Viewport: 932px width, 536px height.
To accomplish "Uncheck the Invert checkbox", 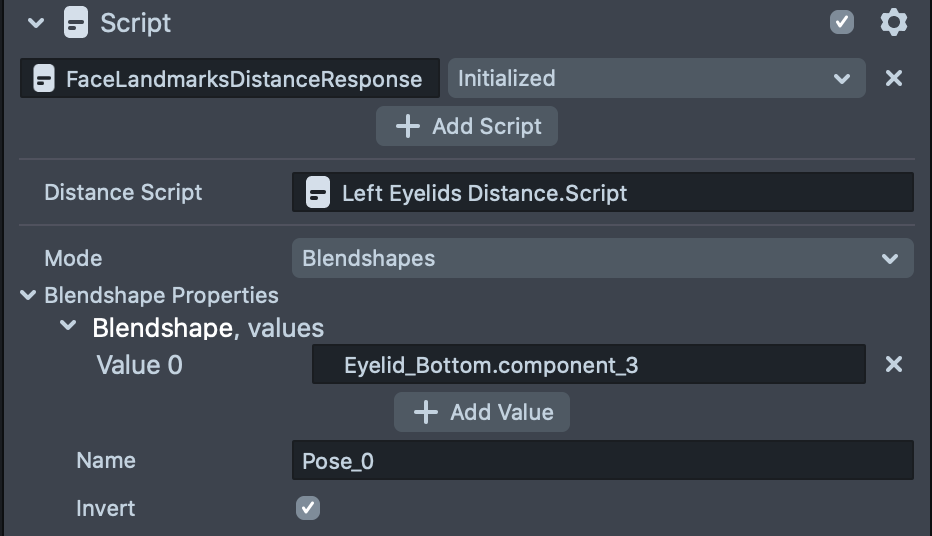I will click(x=308, y=508).
